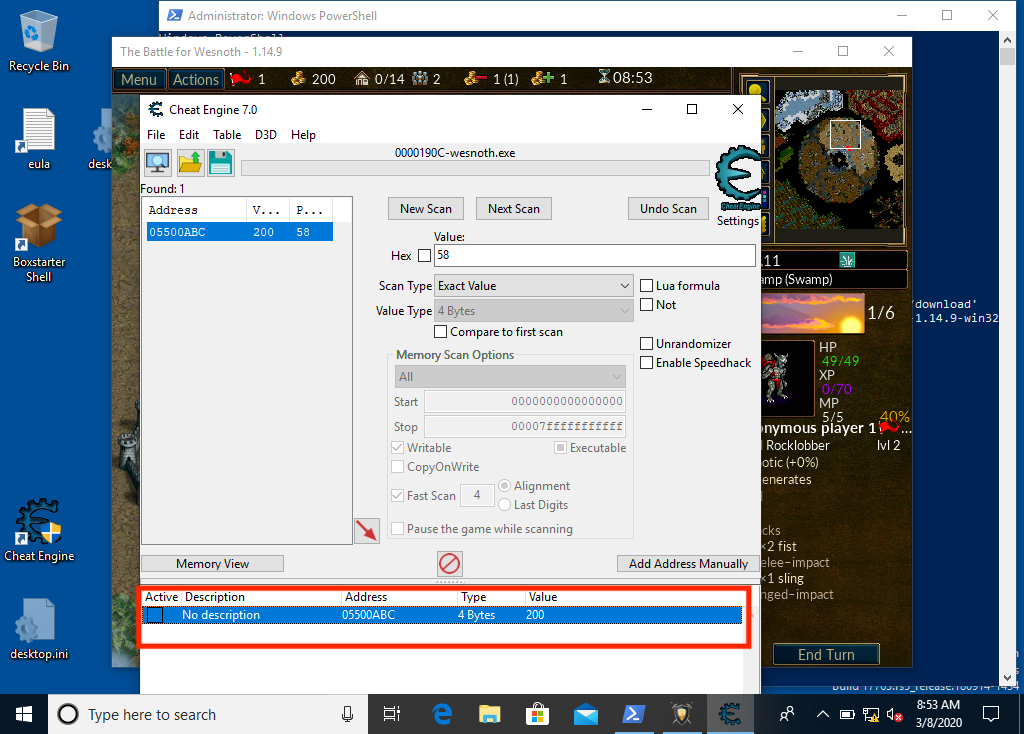Viewport: 1024px width, 734px height.
Task: Toggle the Active box for address 05500ABC
Action: [155, 615]
